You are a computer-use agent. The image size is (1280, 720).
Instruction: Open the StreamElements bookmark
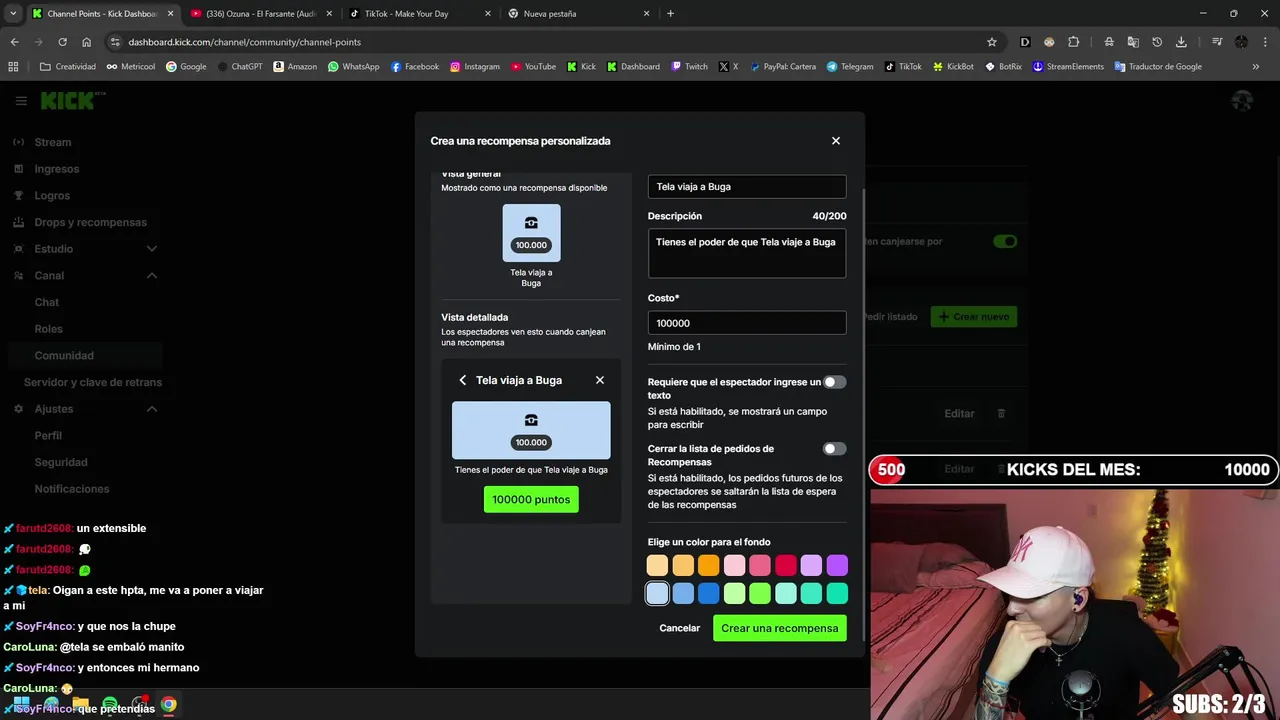coord(1068,67)
